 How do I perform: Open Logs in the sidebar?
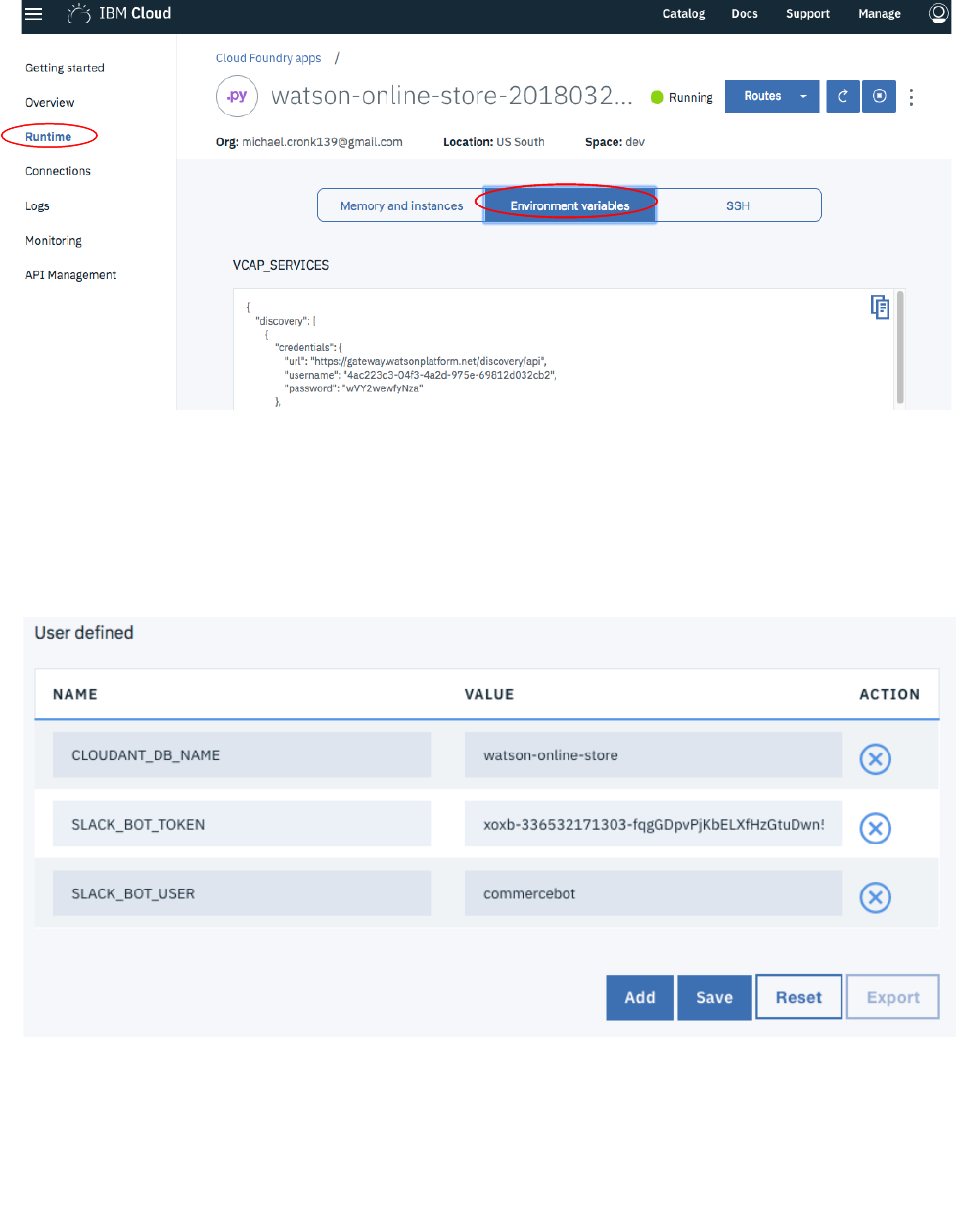[x=37, y=205]
